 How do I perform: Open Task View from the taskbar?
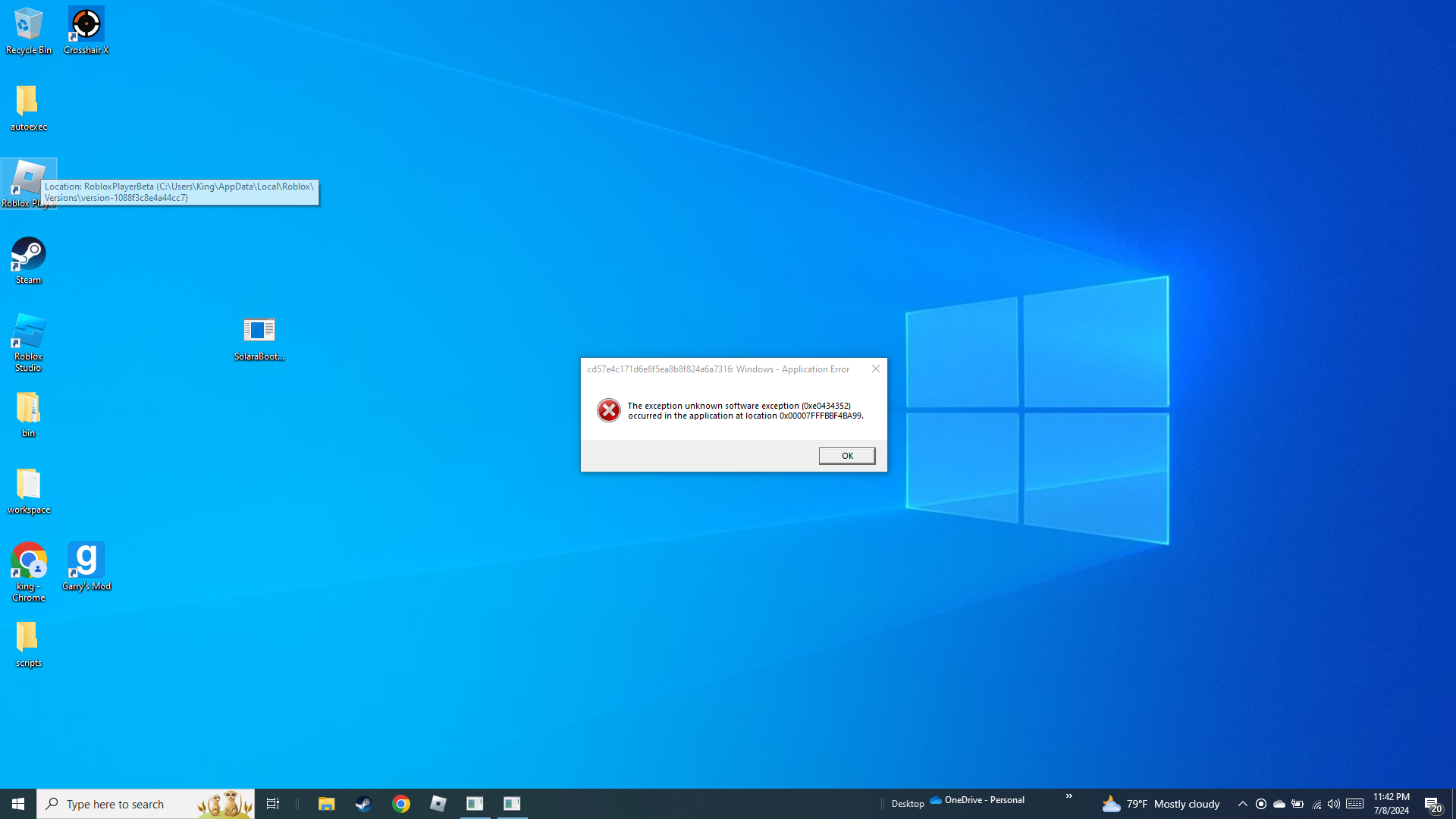click(x=272, y=804)
